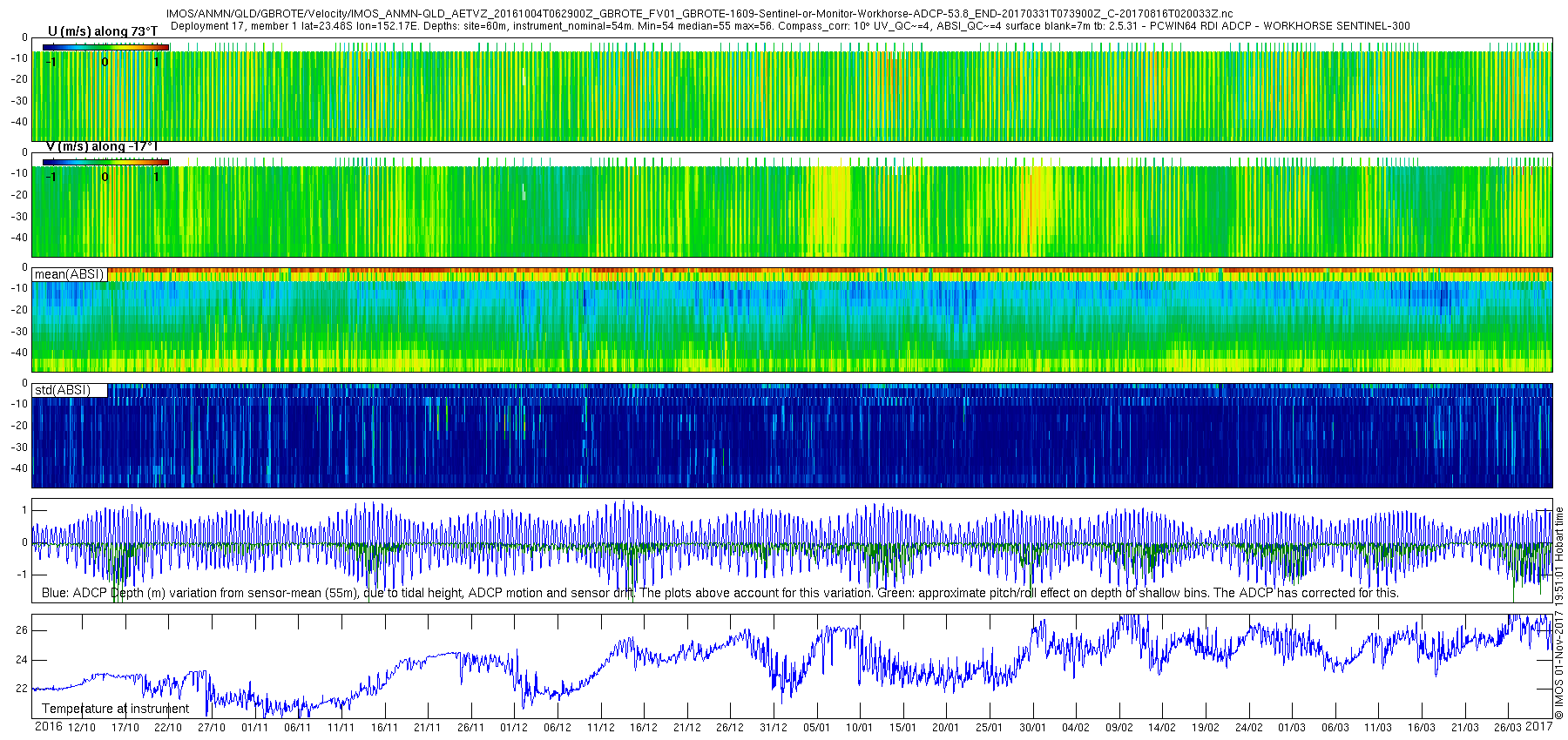The height and width of the screenshot is (740, 1568).
Task: Click the vertical '© IMOS 01-Nov-2017' stamp
Action: tap(1558, 613)
